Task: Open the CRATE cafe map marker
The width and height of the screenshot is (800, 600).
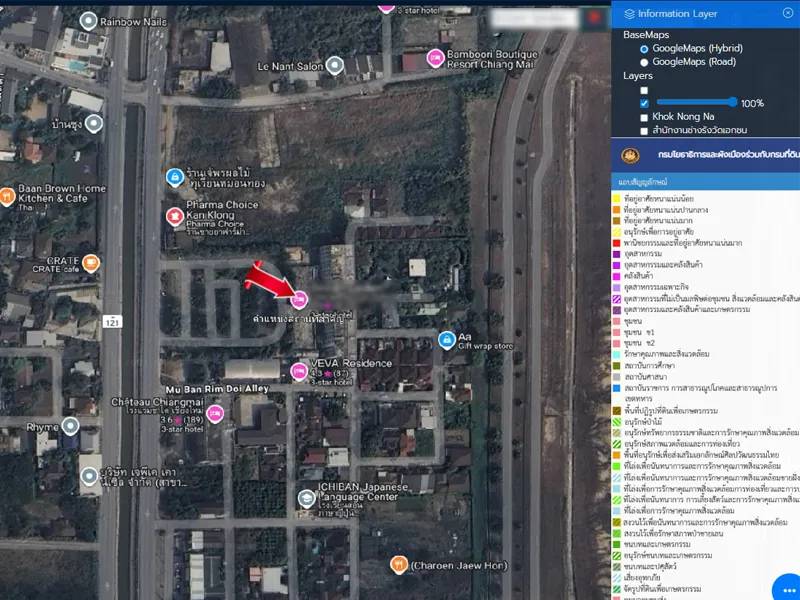Action: pyautogui.click(x=91, y=263)
